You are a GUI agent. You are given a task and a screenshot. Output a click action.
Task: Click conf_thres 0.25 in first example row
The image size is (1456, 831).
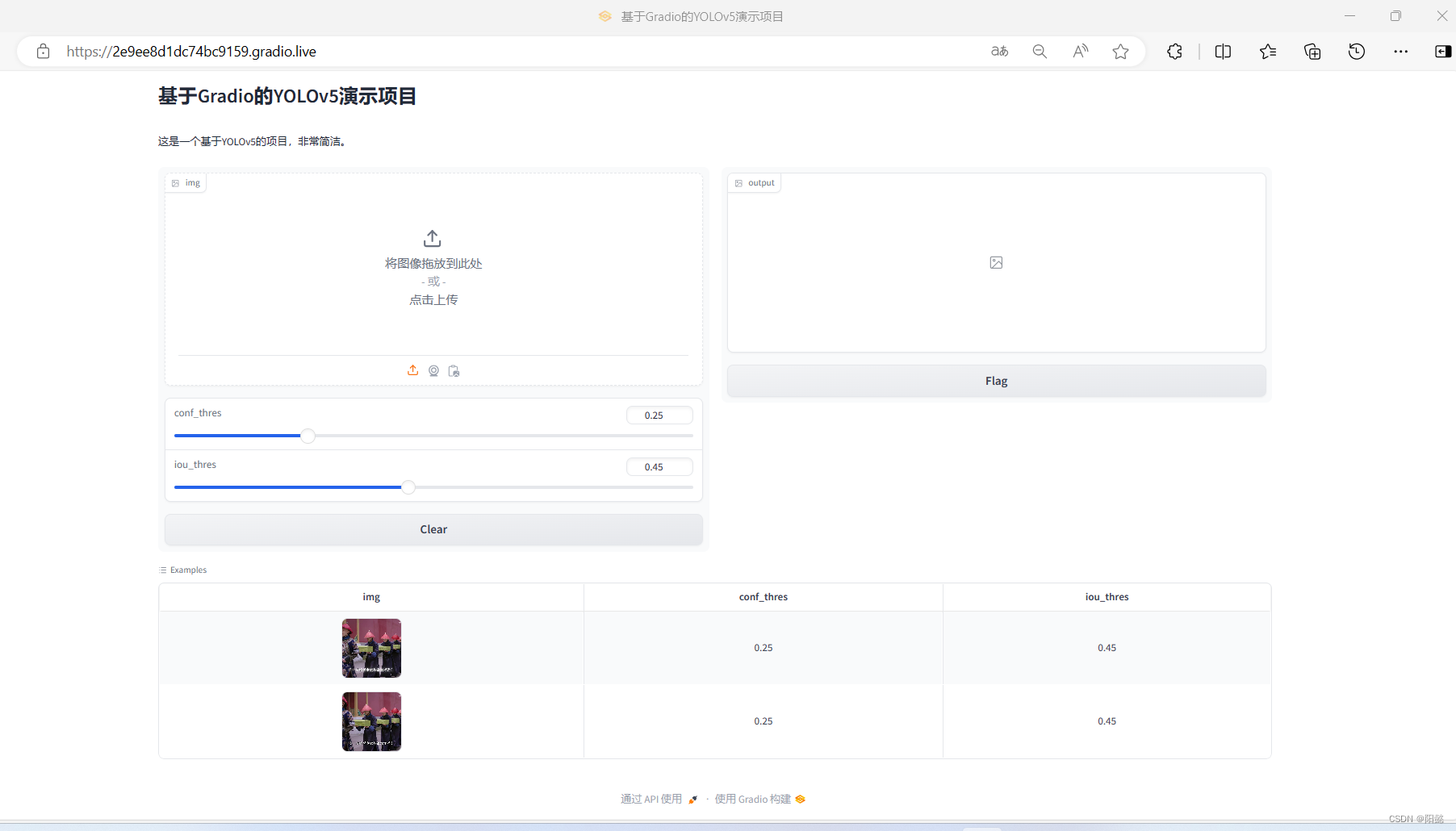coord(764,648)
